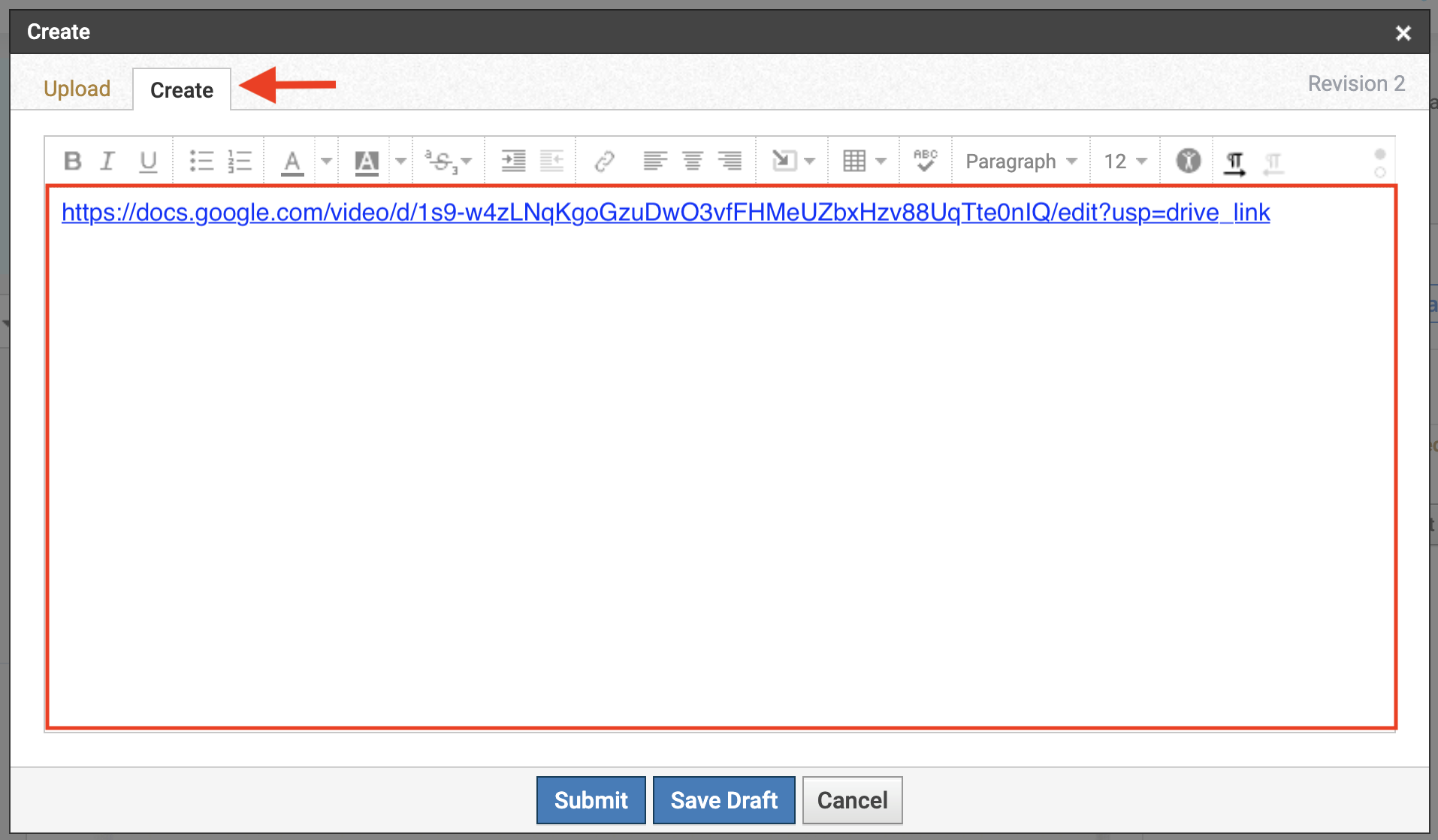The image size is (1438, 840).
Task: Open the table insert menu
Action: [x=865, y=161]
